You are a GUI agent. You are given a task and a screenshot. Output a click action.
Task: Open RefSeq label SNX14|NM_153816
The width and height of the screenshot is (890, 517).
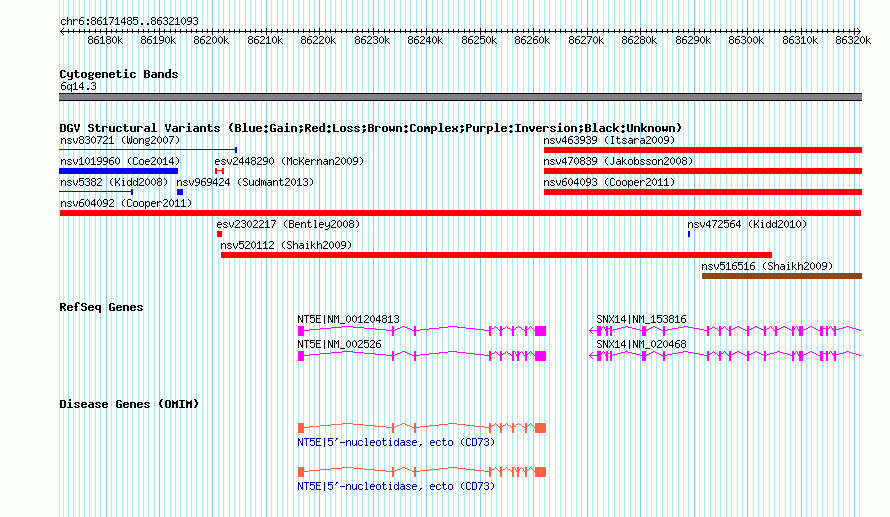pos(641,319)
